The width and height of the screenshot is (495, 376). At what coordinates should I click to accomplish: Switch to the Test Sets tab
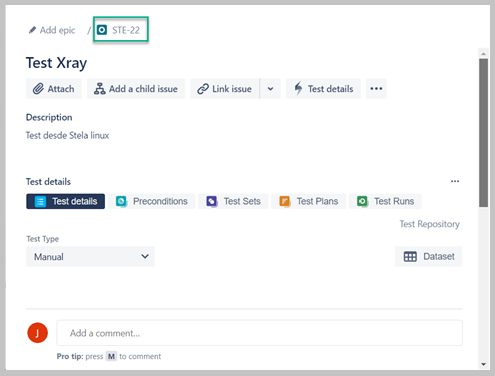tap(233, 201)
